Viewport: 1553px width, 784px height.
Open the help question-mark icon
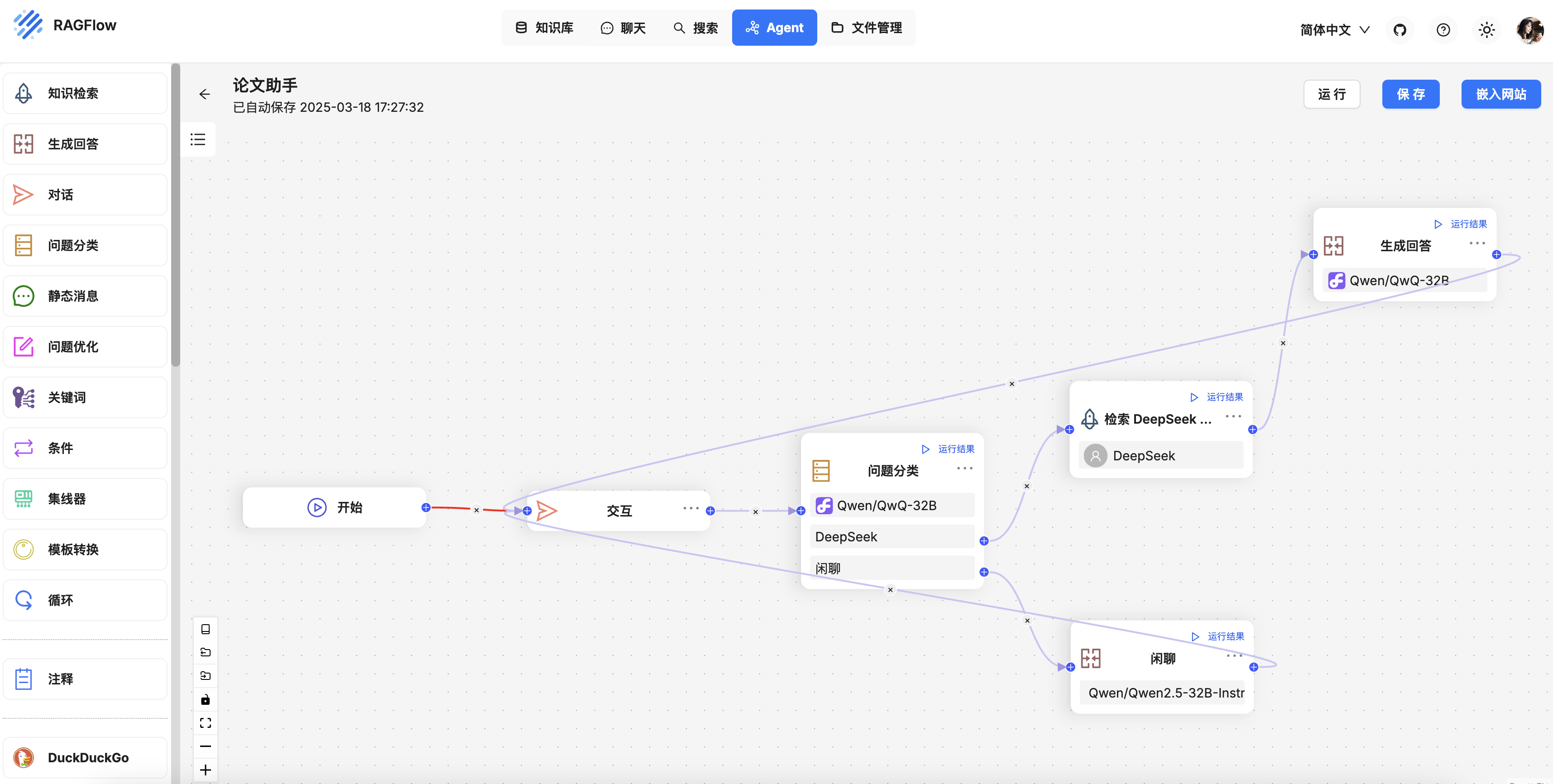(1443, 29)
